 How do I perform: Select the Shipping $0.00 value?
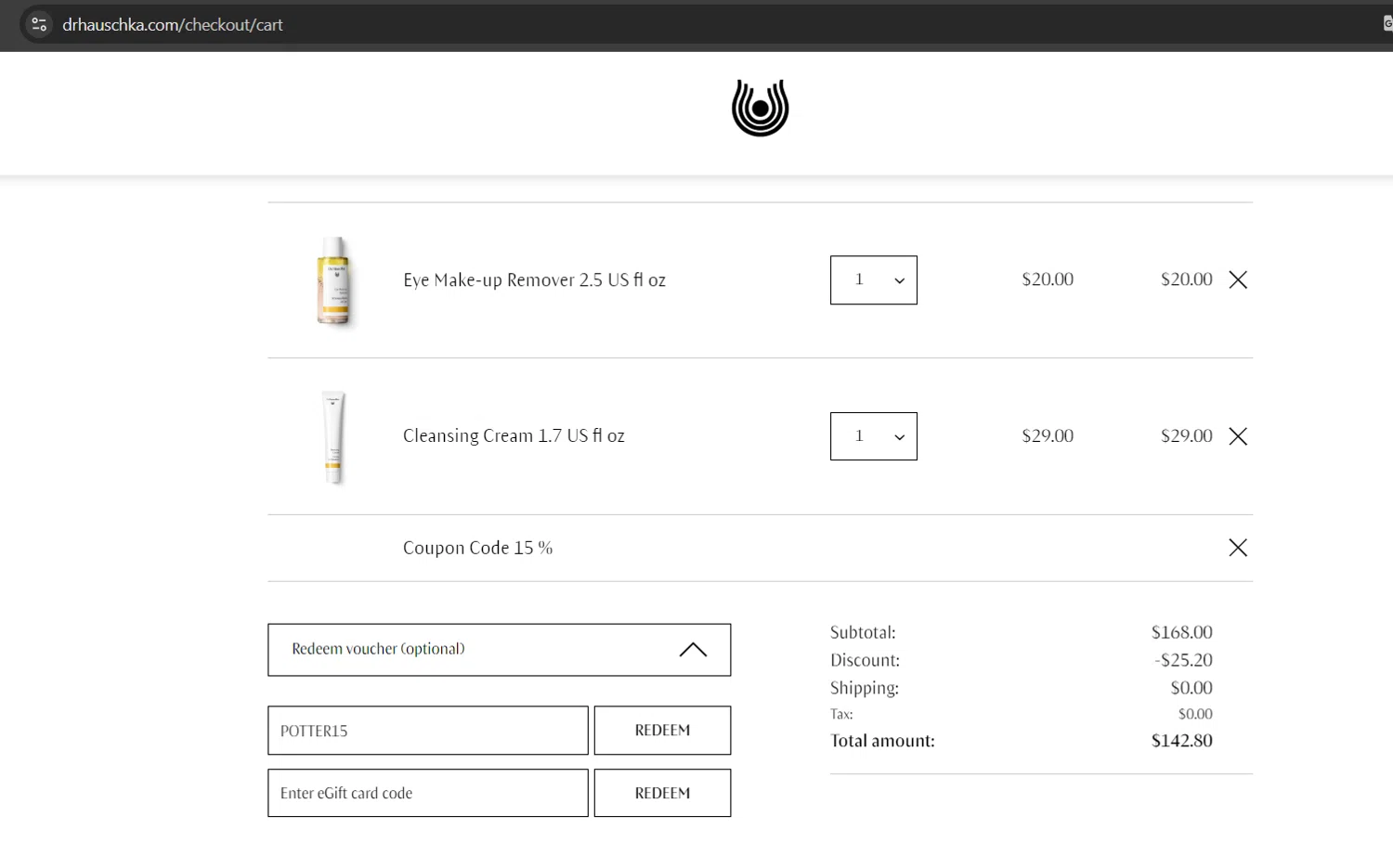click(x=1191, y=688)
